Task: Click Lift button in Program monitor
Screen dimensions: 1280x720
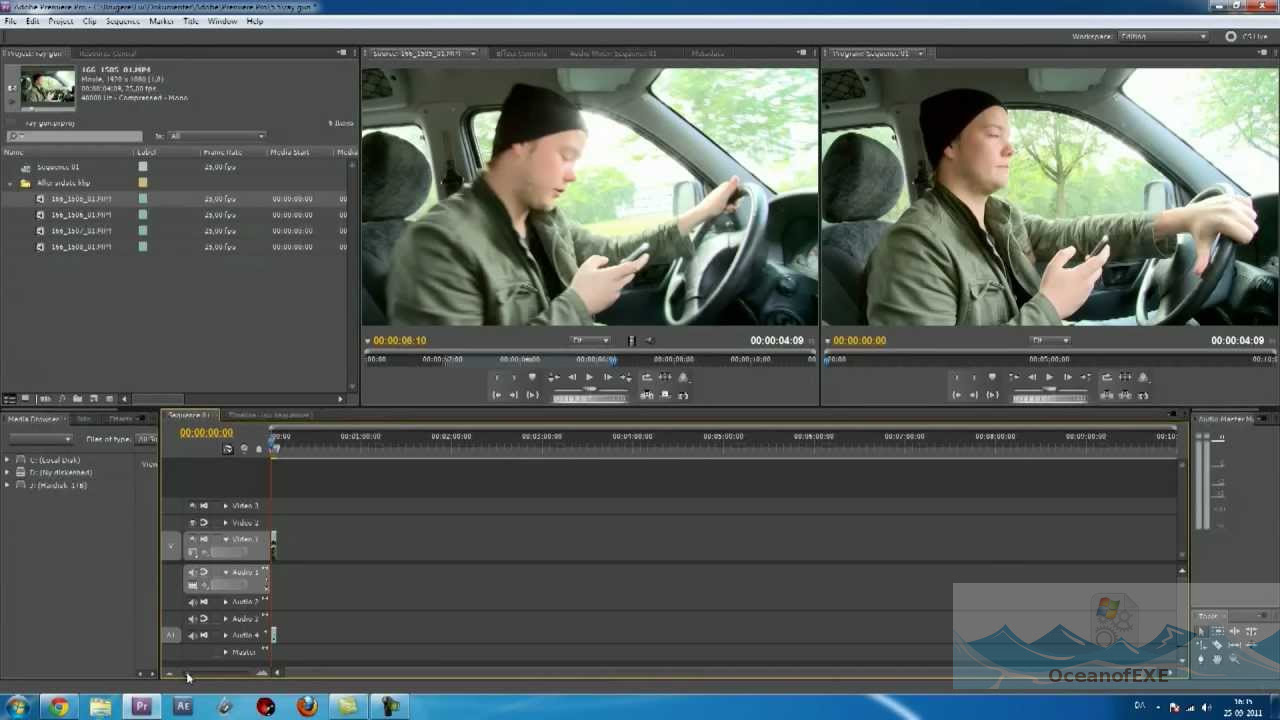Action: point(1107,395)
